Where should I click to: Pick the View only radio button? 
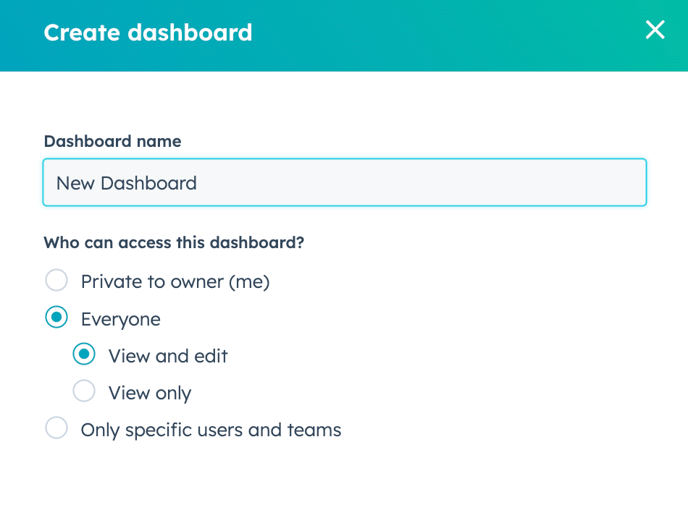coord(84,391)
